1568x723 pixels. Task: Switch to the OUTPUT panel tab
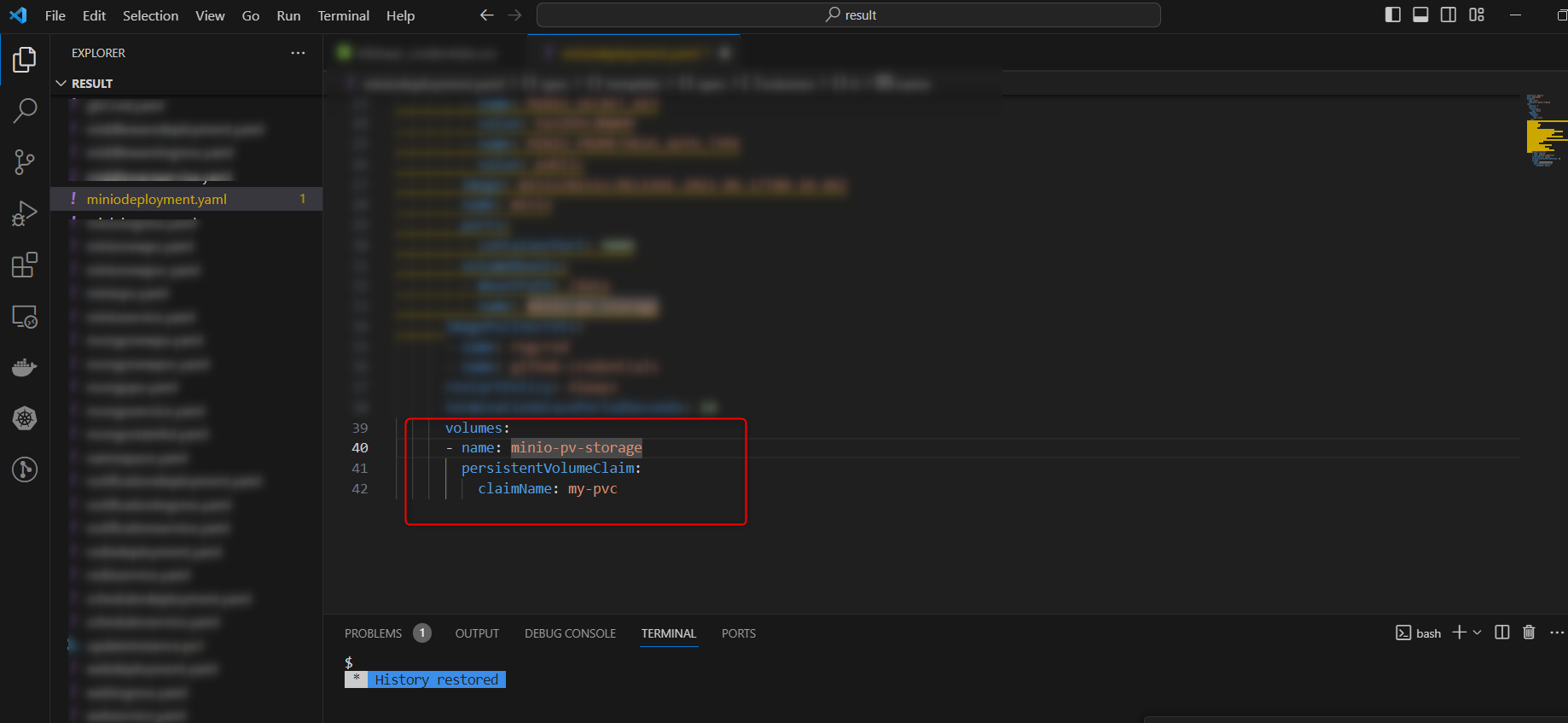(x=477, y=633)
